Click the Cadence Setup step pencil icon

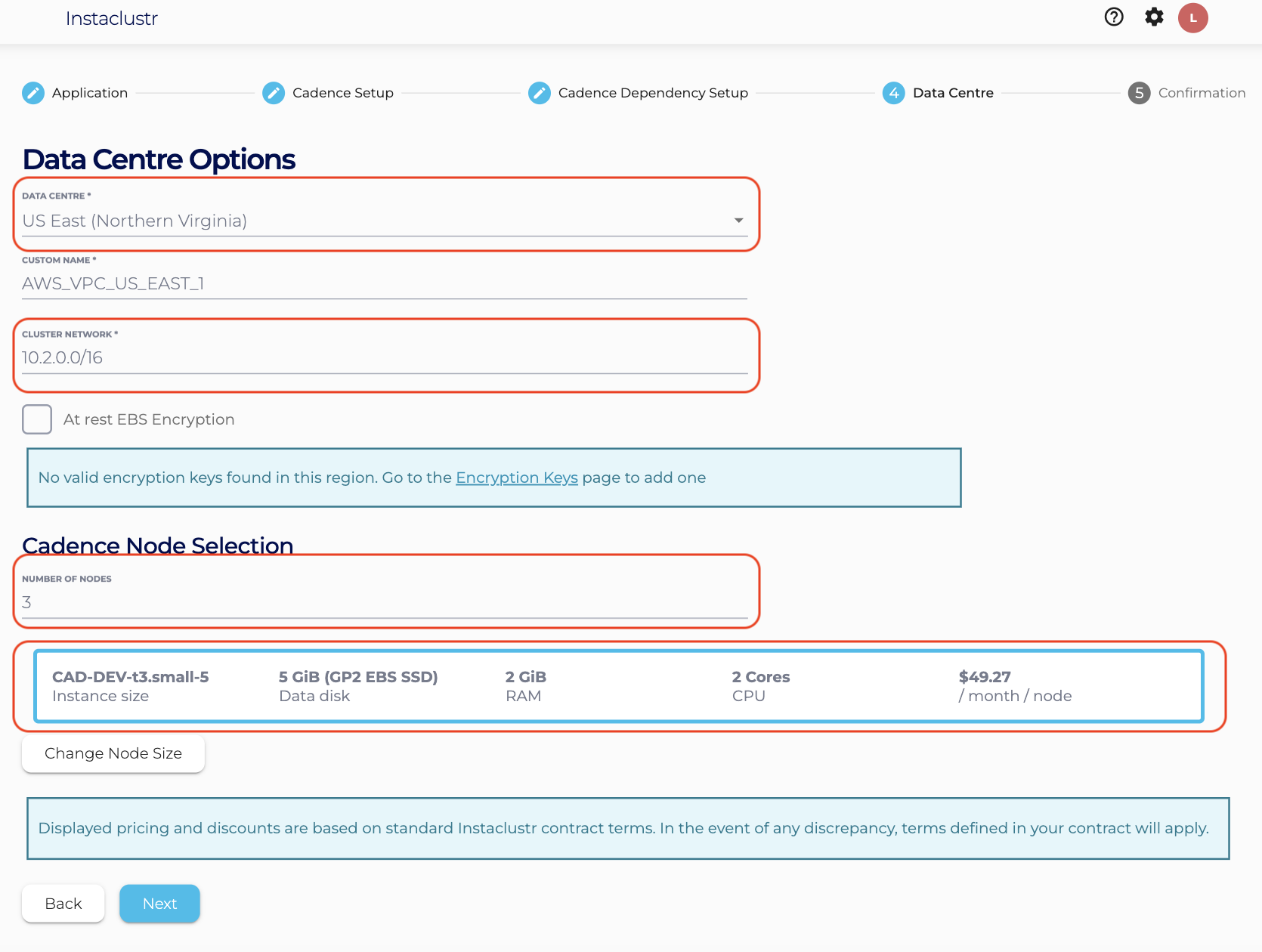pos(274,93)
